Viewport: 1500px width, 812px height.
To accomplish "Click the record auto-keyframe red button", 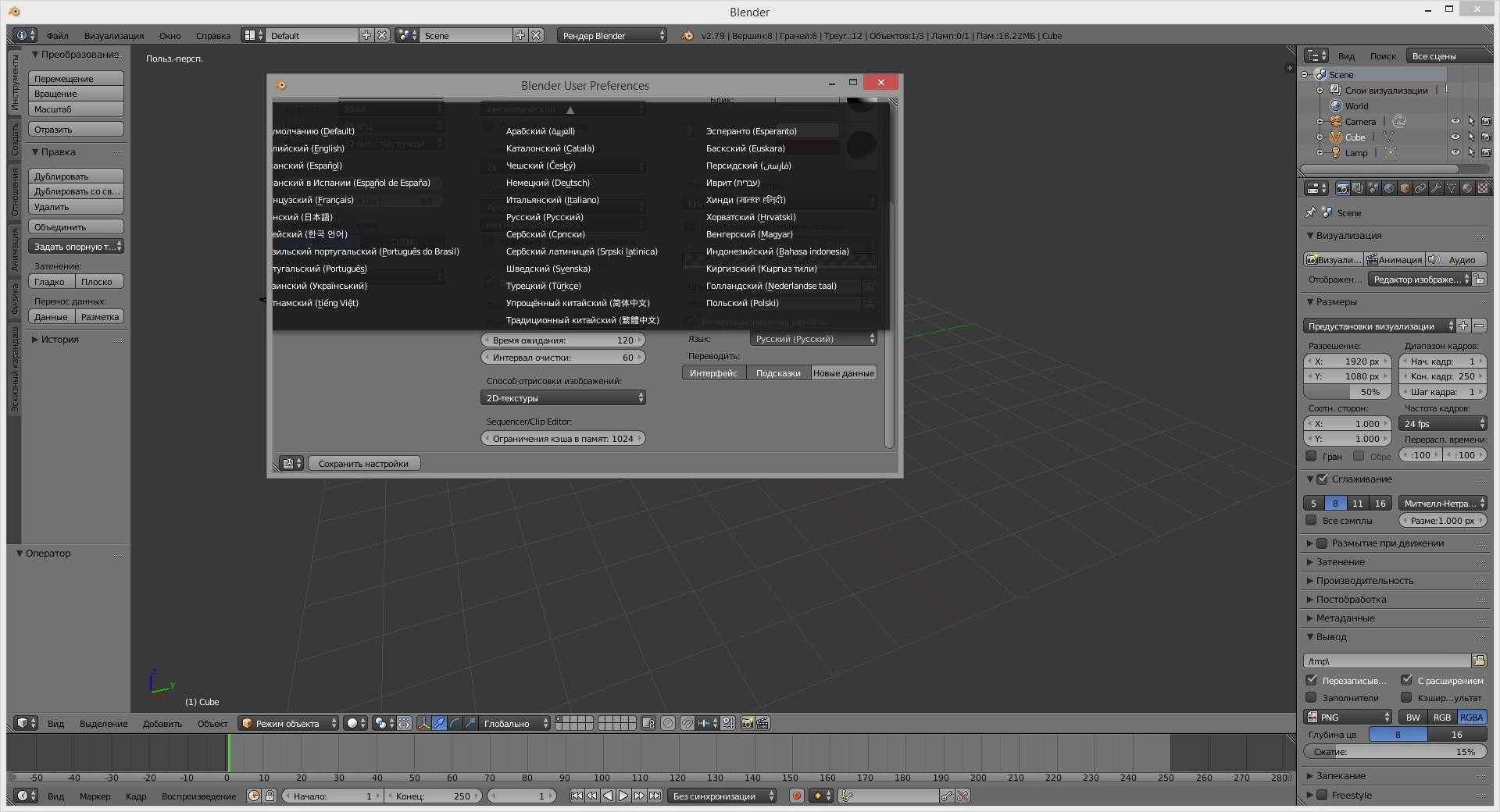I will click(796, 796).
